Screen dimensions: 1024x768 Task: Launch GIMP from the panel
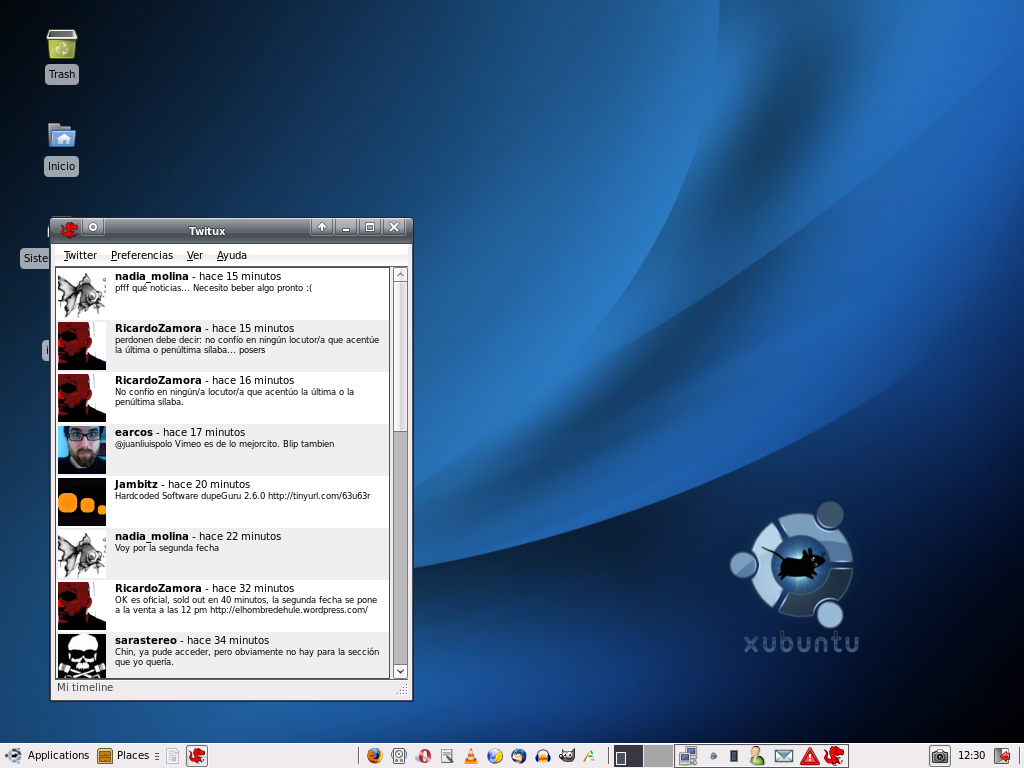(x=567, y=756)
